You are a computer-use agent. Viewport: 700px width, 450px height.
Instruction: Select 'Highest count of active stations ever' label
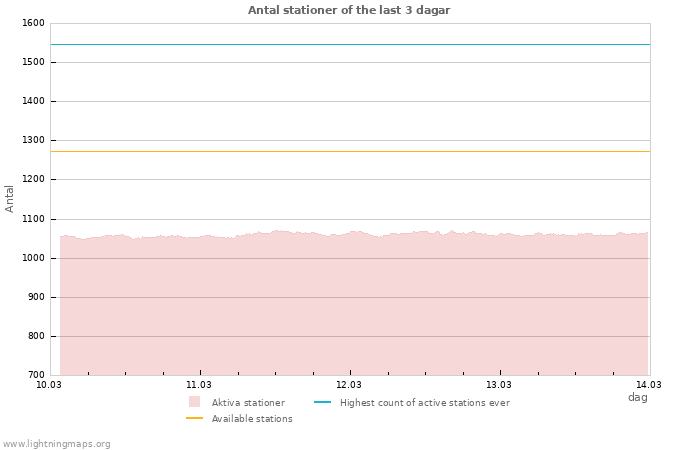click(x=424, y=403)
